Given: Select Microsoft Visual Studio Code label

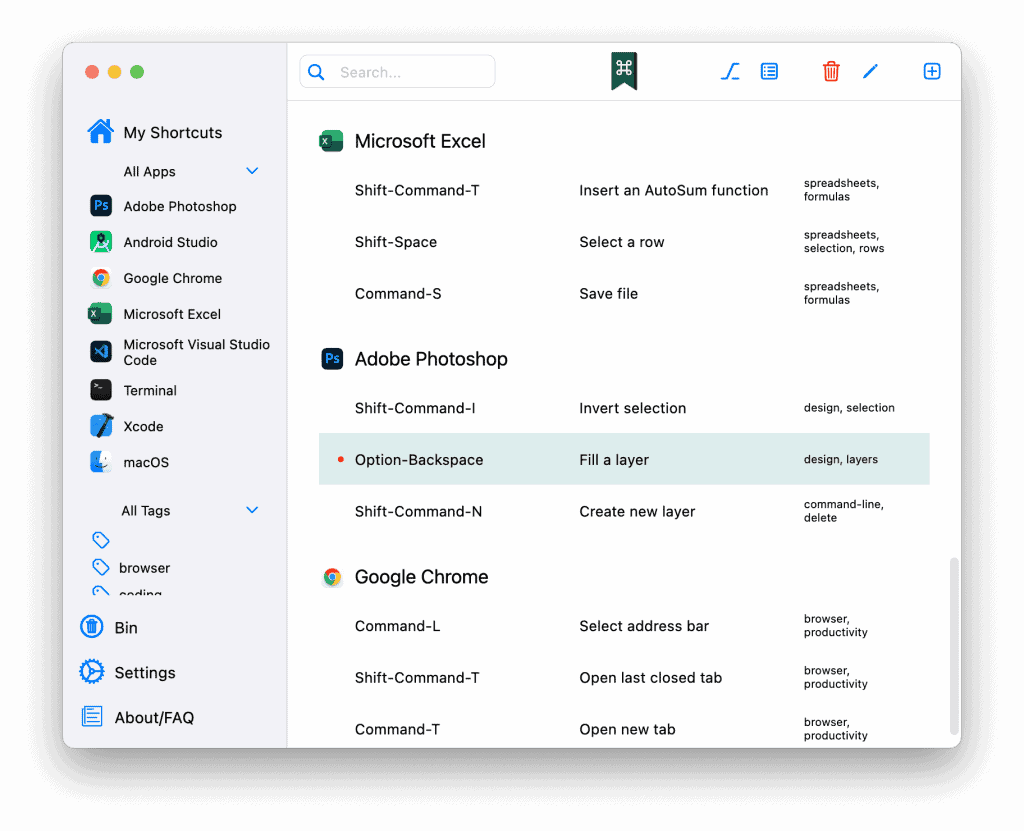Looking at the screenshot, I should coord(197,352).
